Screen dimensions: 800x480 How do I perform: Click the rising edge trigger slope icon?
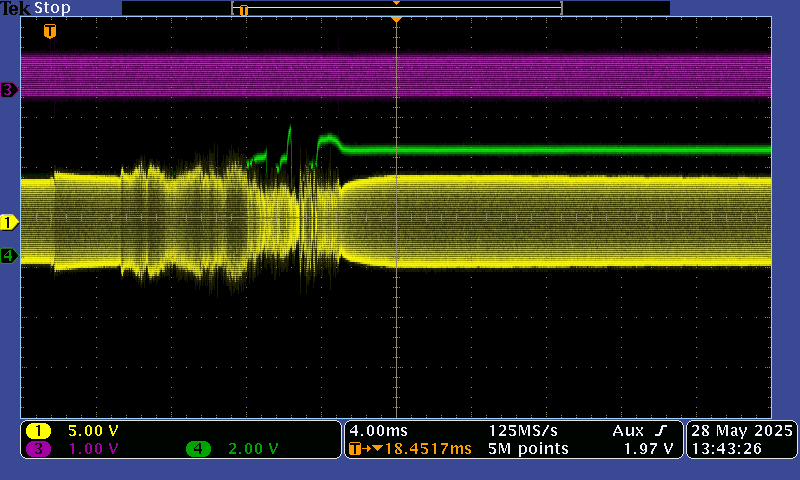(x=661, y=430)
